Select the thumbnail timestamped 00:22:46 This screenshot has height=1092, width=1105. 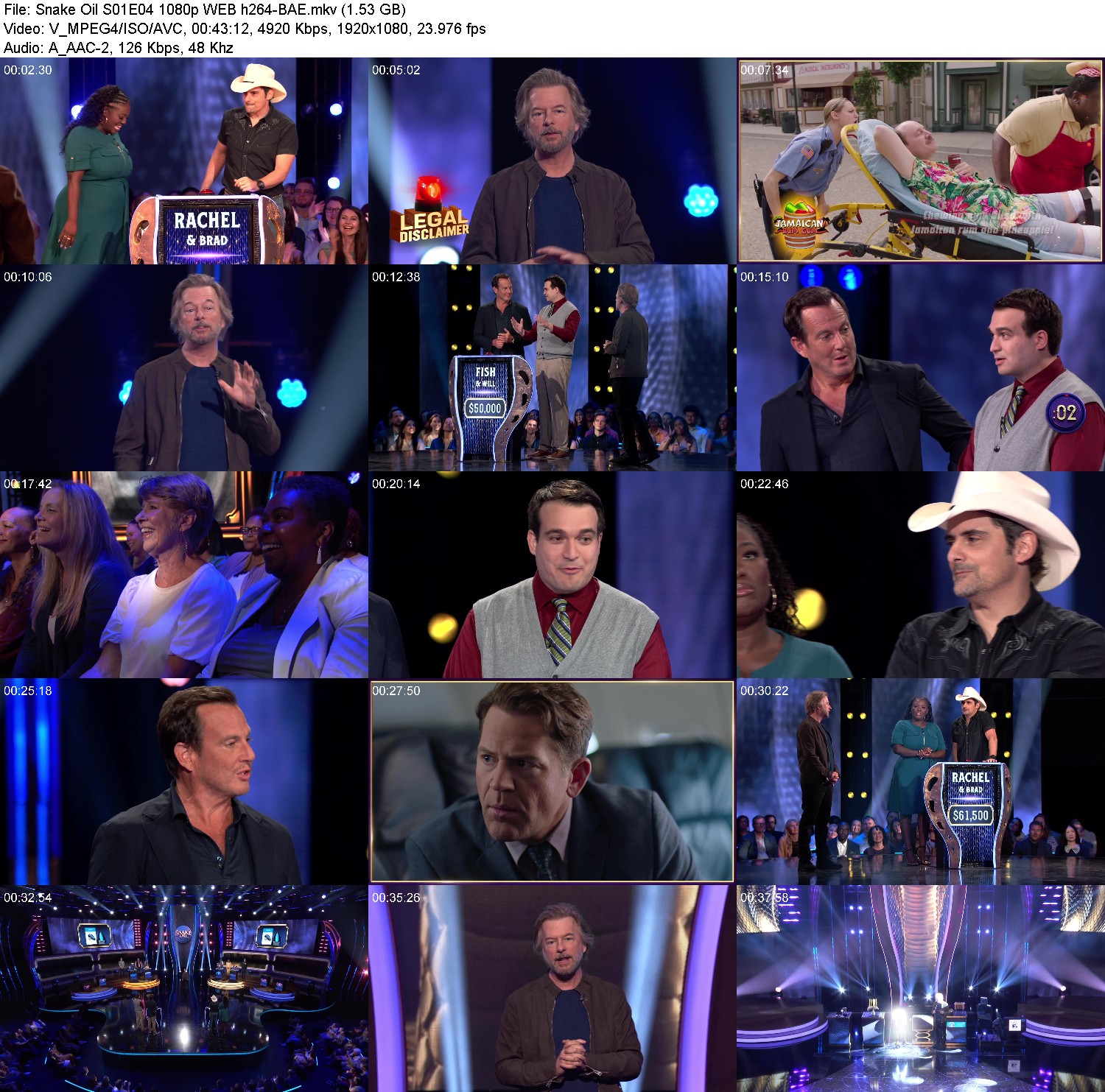click(x=921, y=575)
